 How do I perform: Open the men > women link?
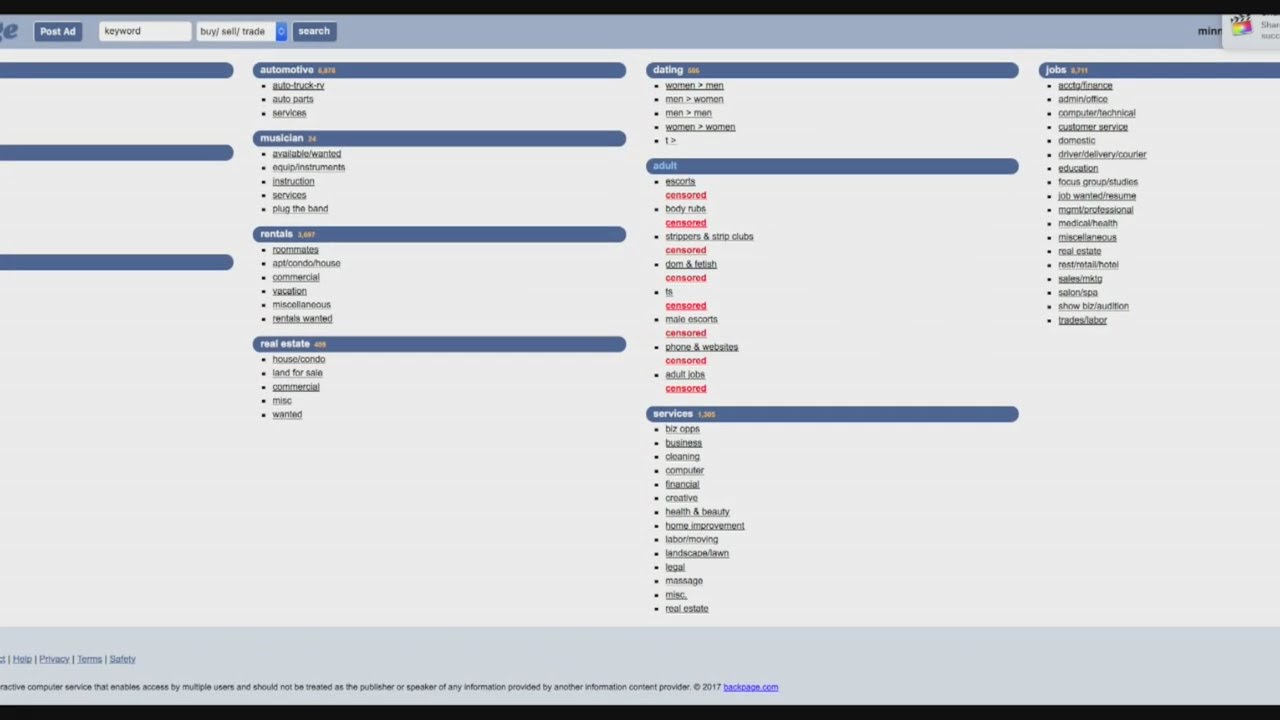[x=694, y=99]
